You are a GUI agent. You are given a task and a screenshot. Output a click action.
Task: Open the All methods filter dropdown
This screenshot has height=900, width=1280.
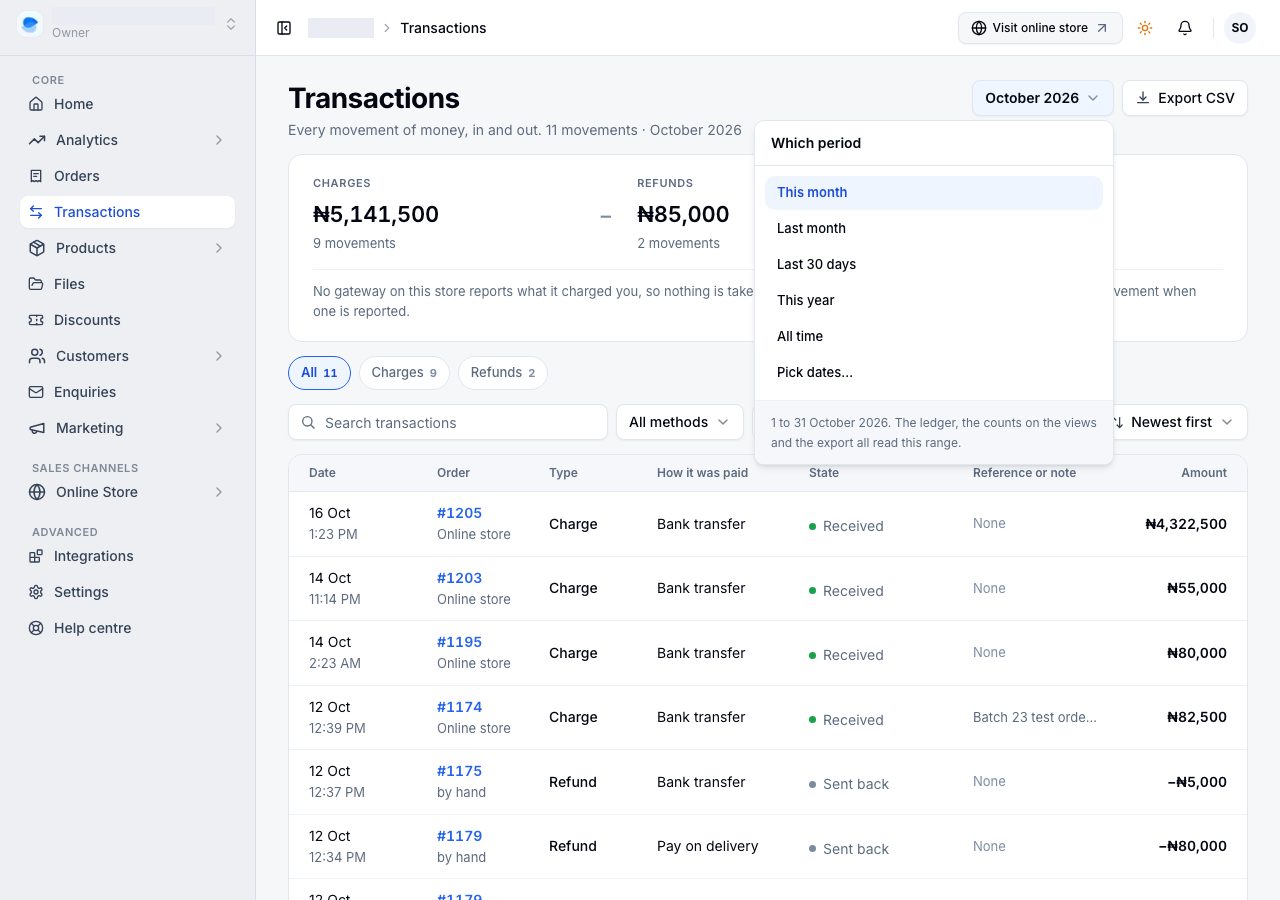pos(679,422)
